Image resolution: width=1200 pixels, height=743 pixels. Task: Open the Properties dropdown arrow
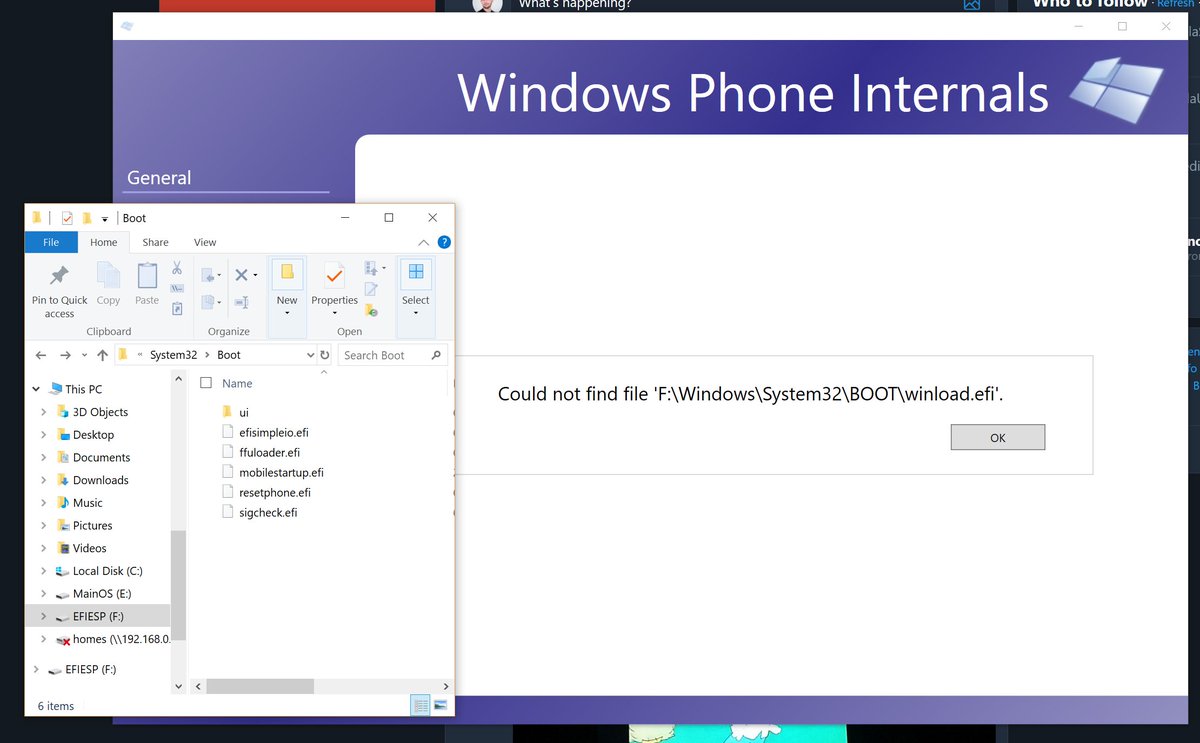334,313
